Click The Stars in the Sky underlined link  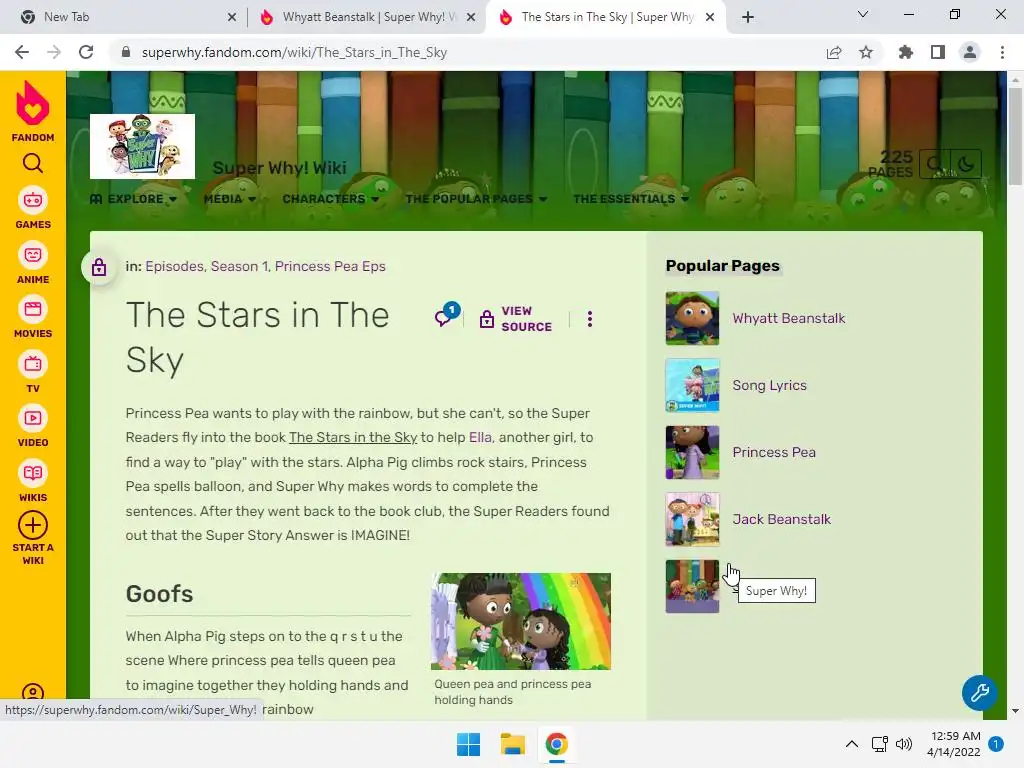click(x=353, y=438)
